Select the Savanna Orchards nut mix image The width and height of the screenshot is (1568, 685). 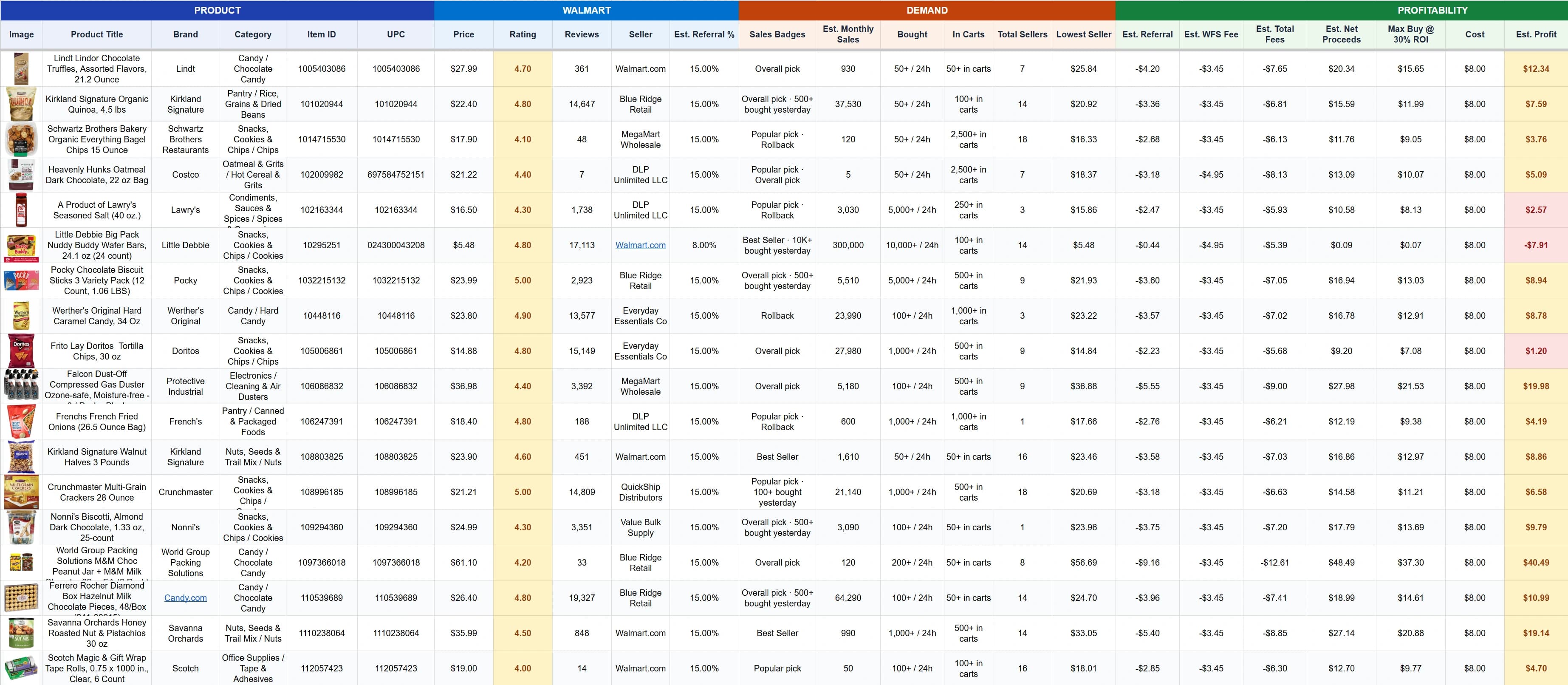[21, 633]
